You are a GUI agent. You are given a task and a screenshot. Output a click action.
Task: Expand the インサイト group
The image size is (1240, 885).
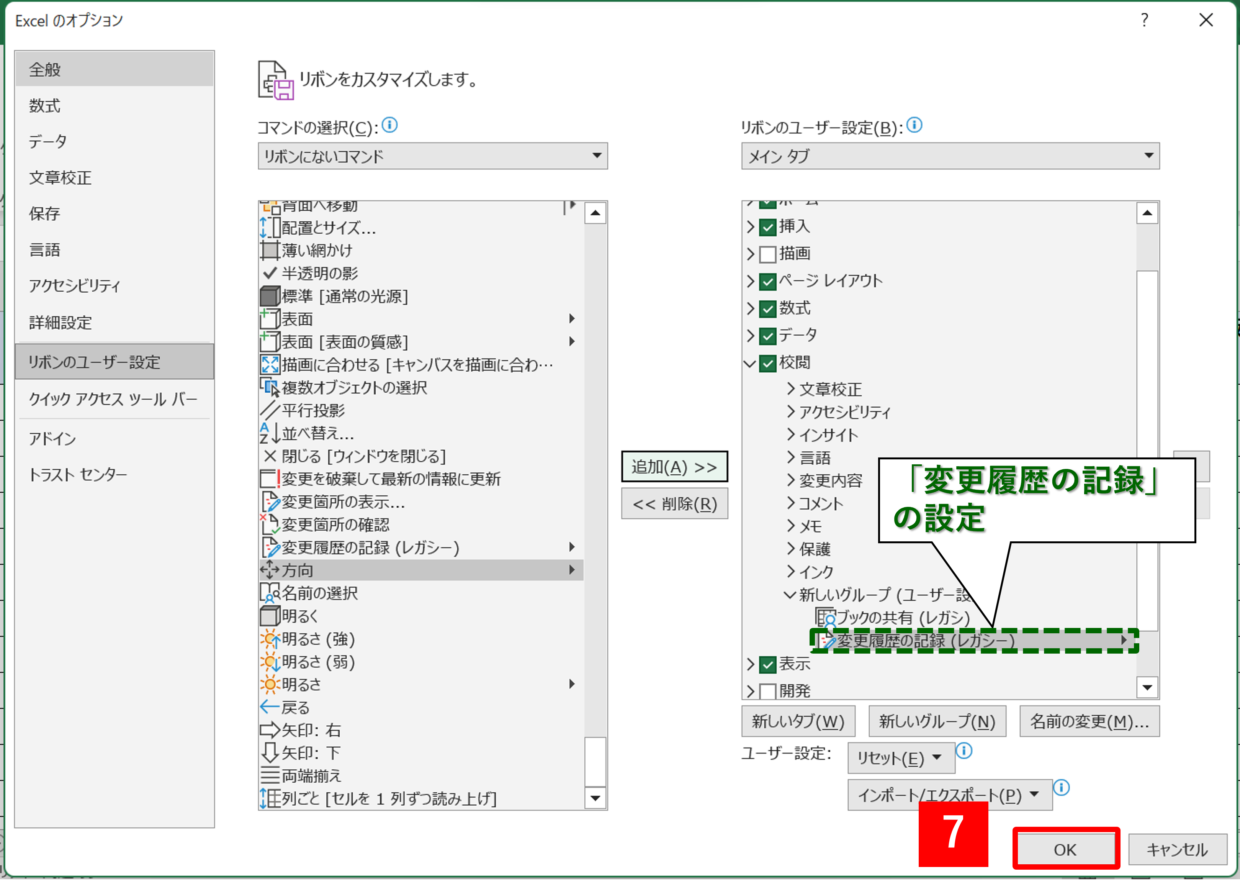791,435
